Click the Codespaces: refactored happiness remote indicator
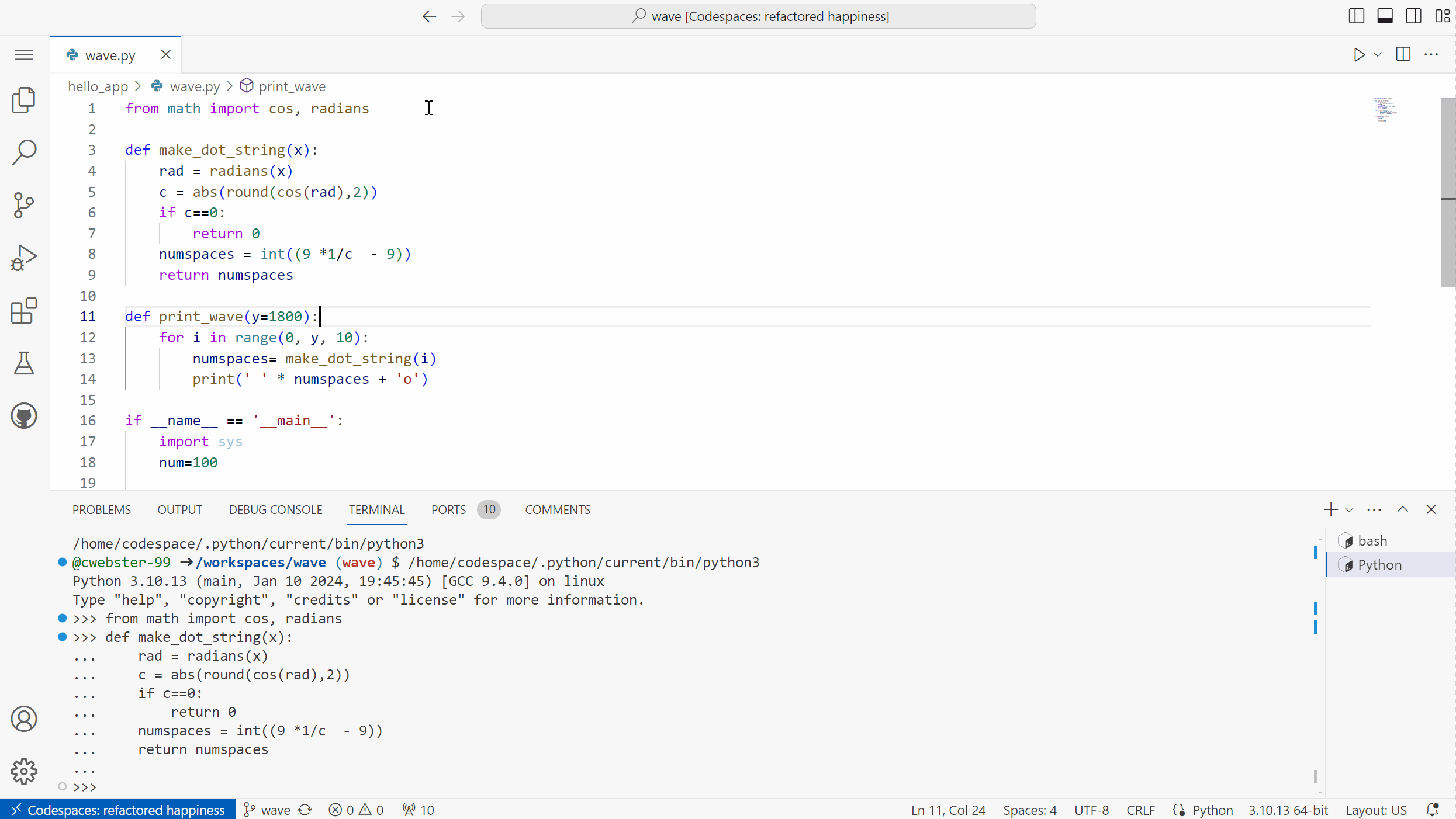Image resolution: width=1456 pixels, height=819 pixels. click(118, 810)
